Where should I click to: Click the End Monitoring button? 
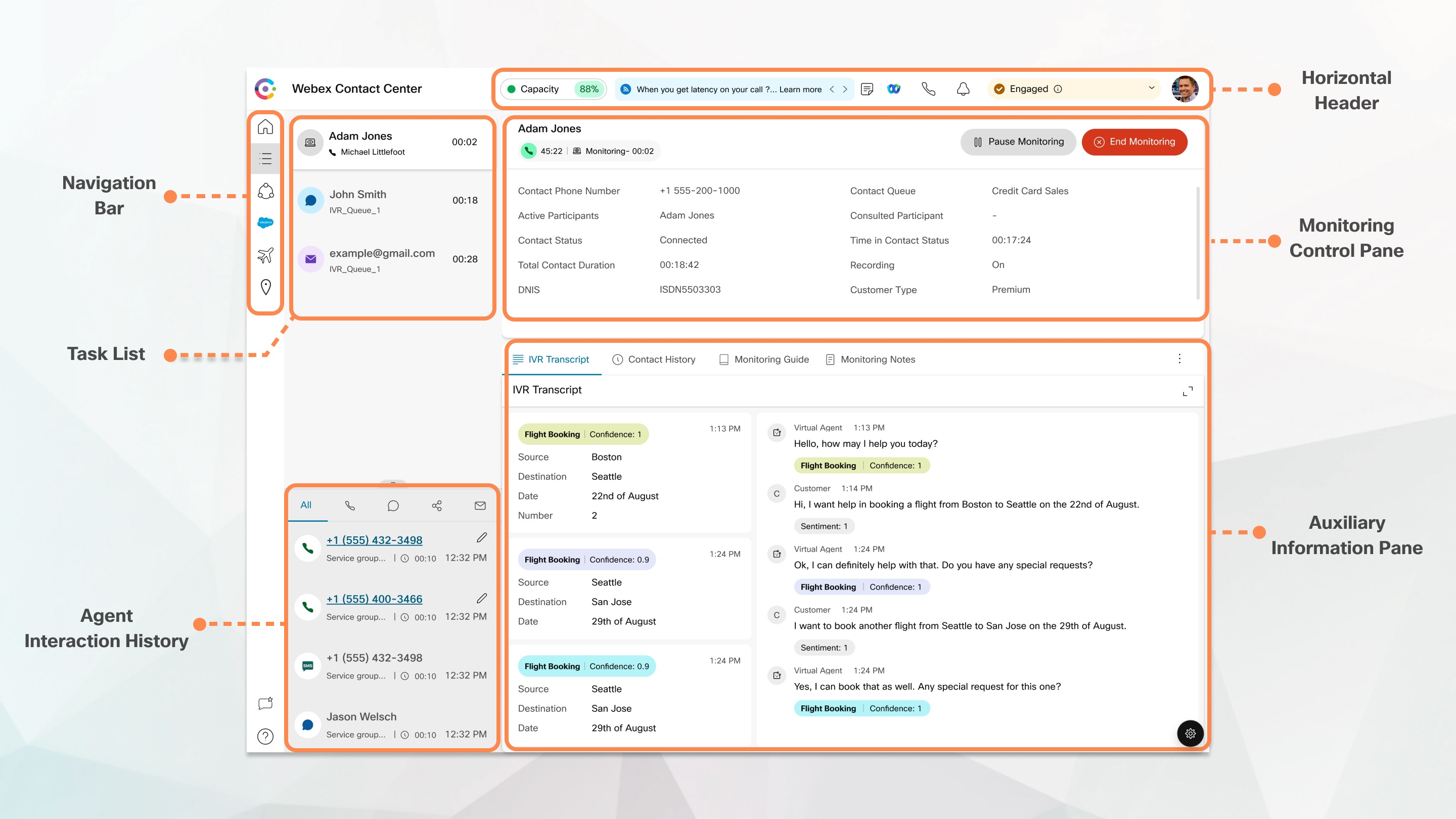pos(1134,142)
